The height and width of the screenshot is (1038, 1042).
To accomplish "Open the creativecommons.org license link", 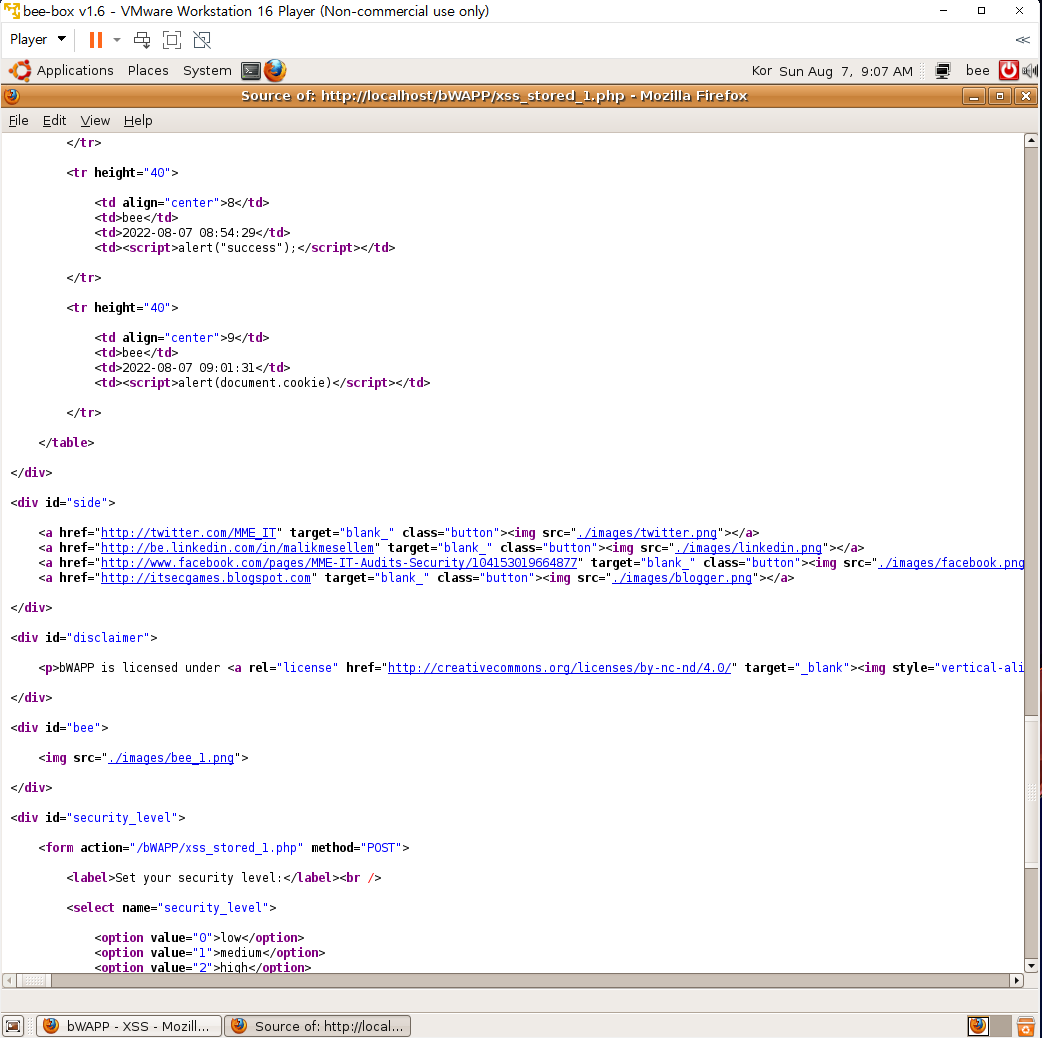I will 560,668.
